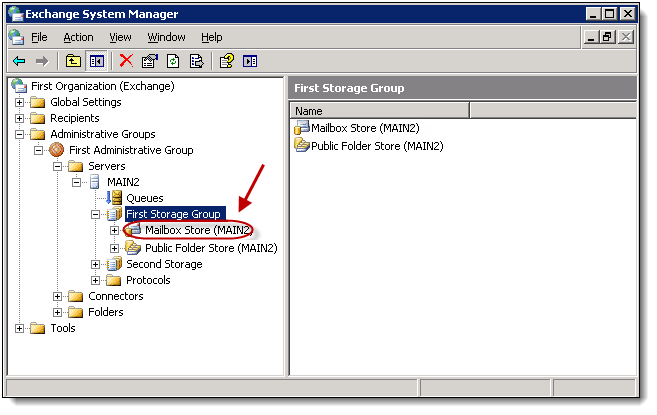The height and width of the screenshot is (415, 657).
Task: Select Second Storage in the tree
Action: coord(164,264)
